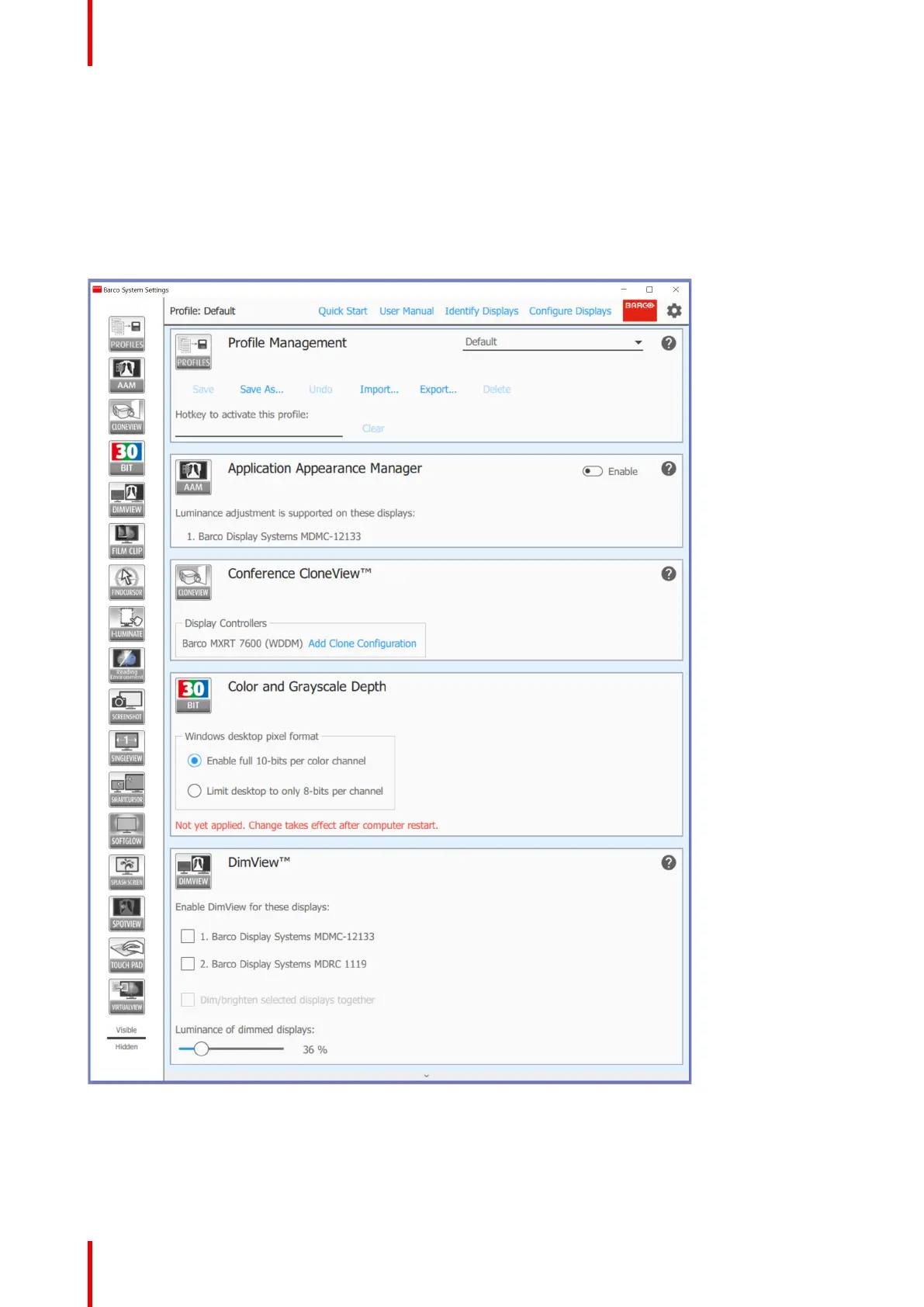Open Quick Start guide
The width and height of the screenshot is (924, 1307).
pos(343,311)
